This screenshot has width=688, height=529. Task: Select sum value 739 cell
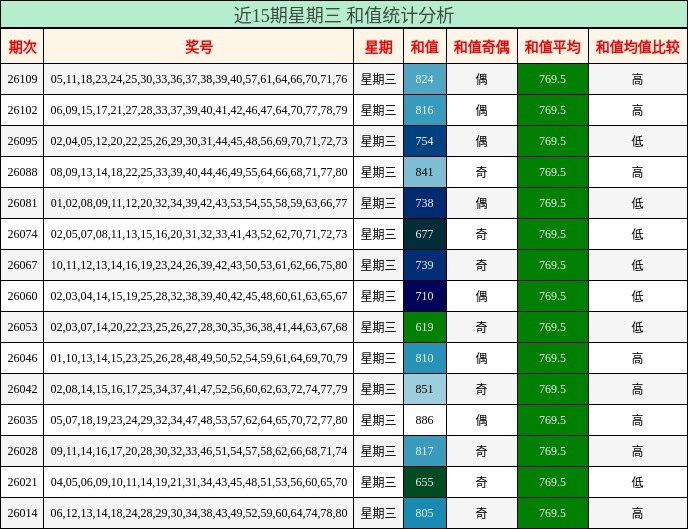click(425, 265)
